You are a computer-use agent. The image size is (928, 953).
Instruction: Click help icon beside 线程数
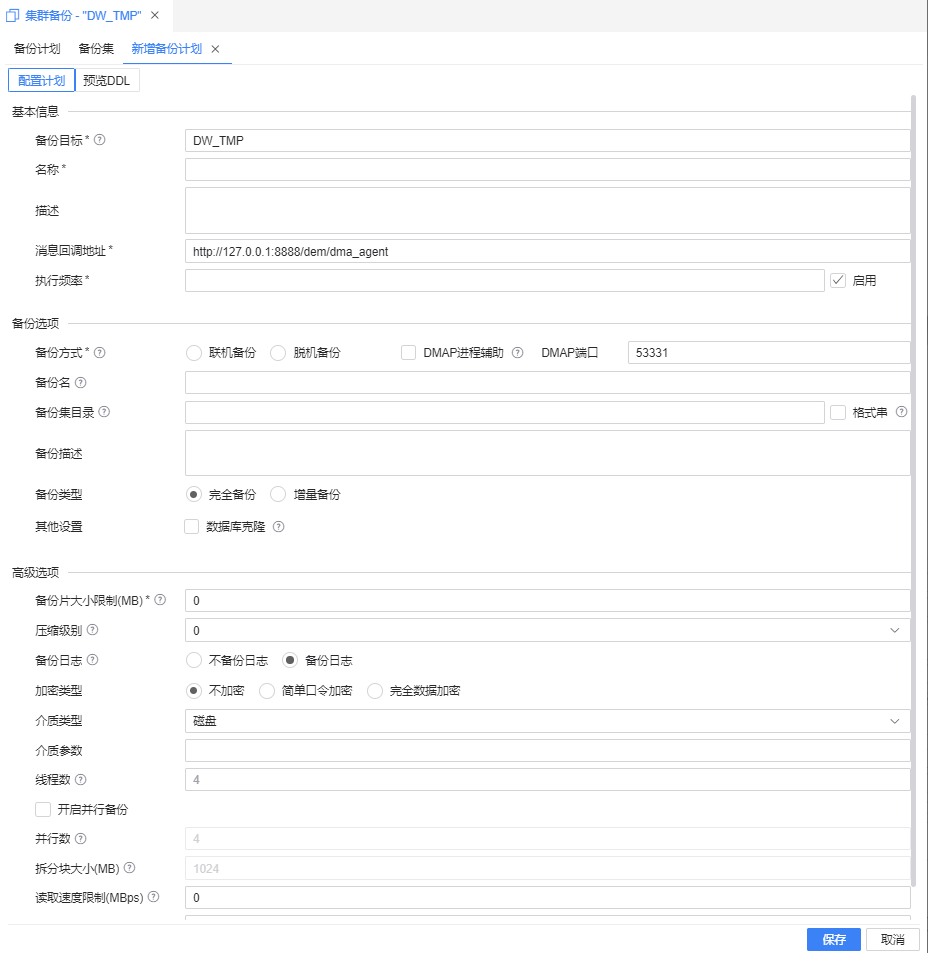coord(80,779)
